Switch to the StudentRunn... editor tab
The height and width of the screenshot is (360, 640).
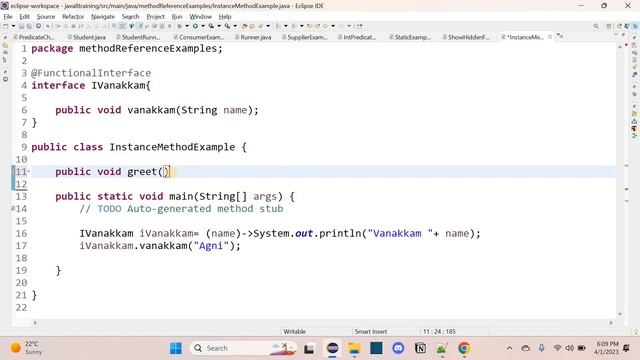[x=138, y=37]
